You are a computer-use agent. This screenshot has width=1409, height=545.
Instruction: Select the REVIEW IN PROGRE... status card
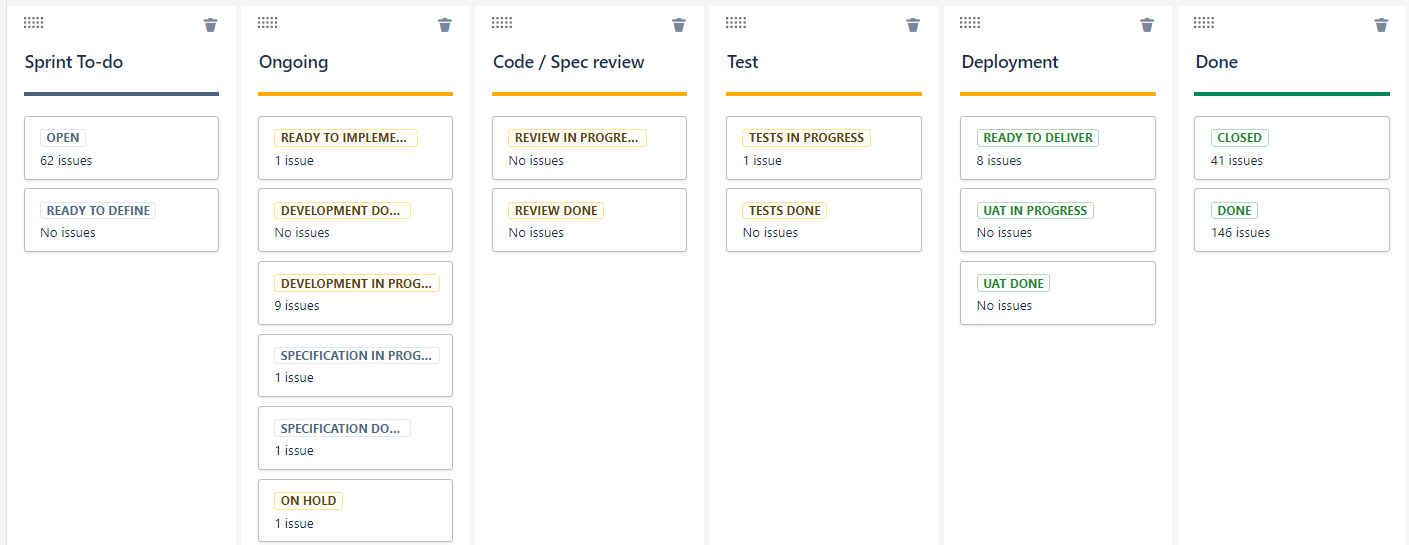[589, 148]
